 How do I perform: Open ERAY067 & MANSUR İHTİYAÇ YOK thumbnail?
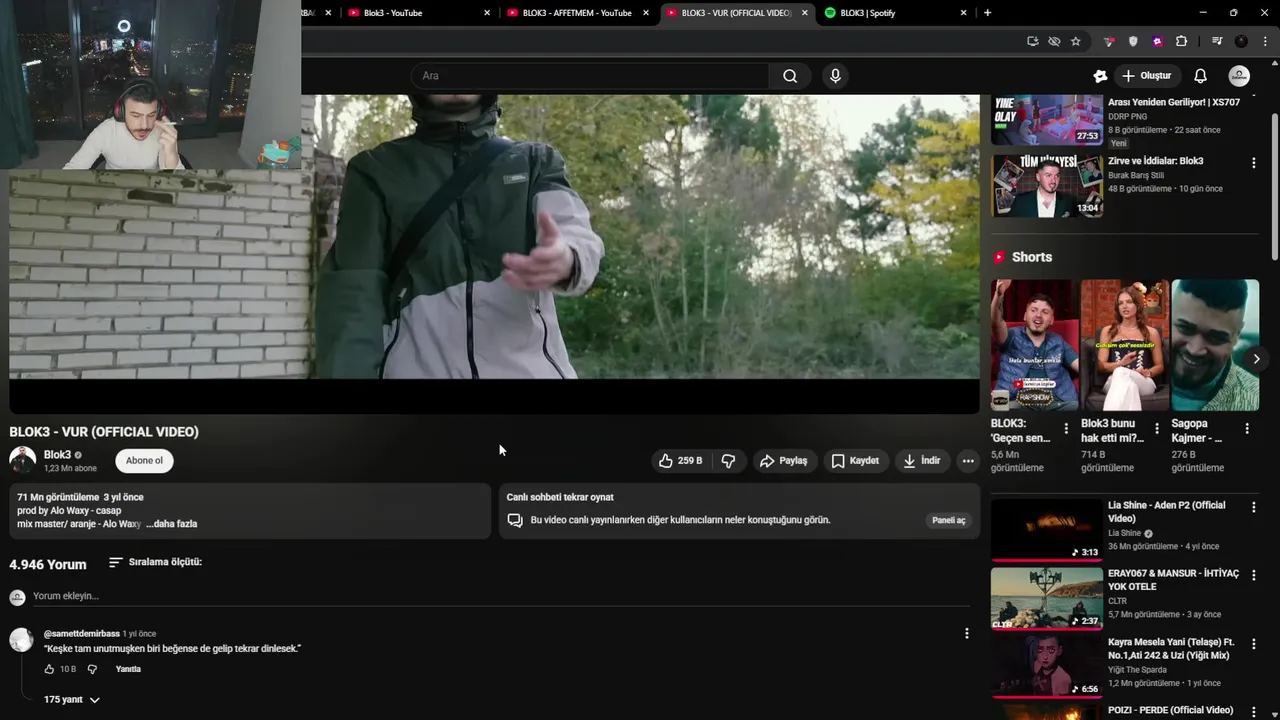tap(1047, 598)
